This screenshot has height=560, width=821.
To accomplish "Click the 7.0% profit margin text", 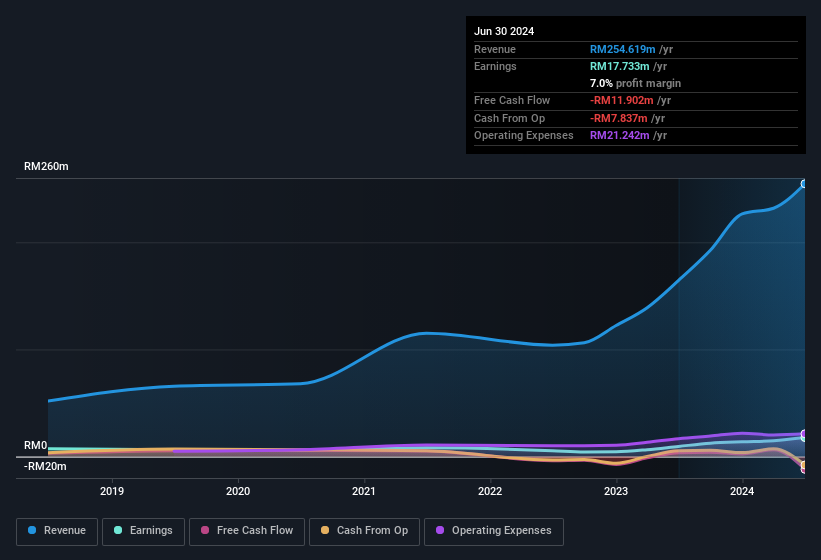I will click(x=635, y=83).
